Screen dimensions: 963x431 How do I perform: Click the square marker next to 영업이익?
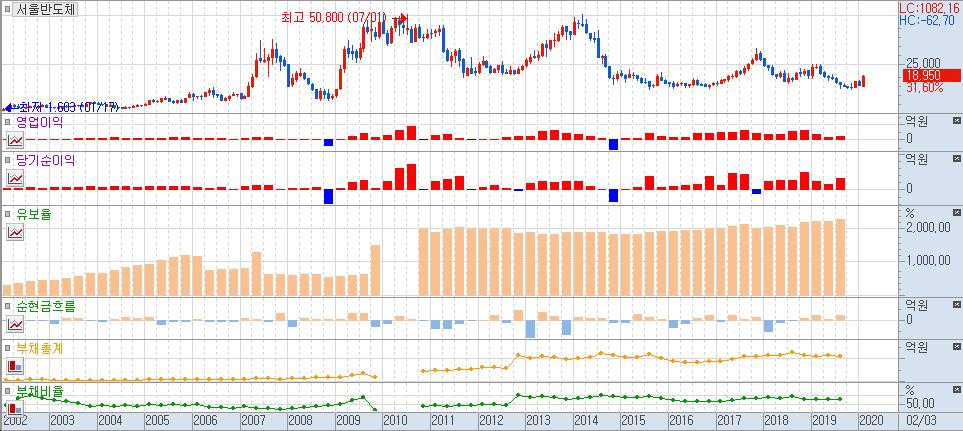coord(7,123)
